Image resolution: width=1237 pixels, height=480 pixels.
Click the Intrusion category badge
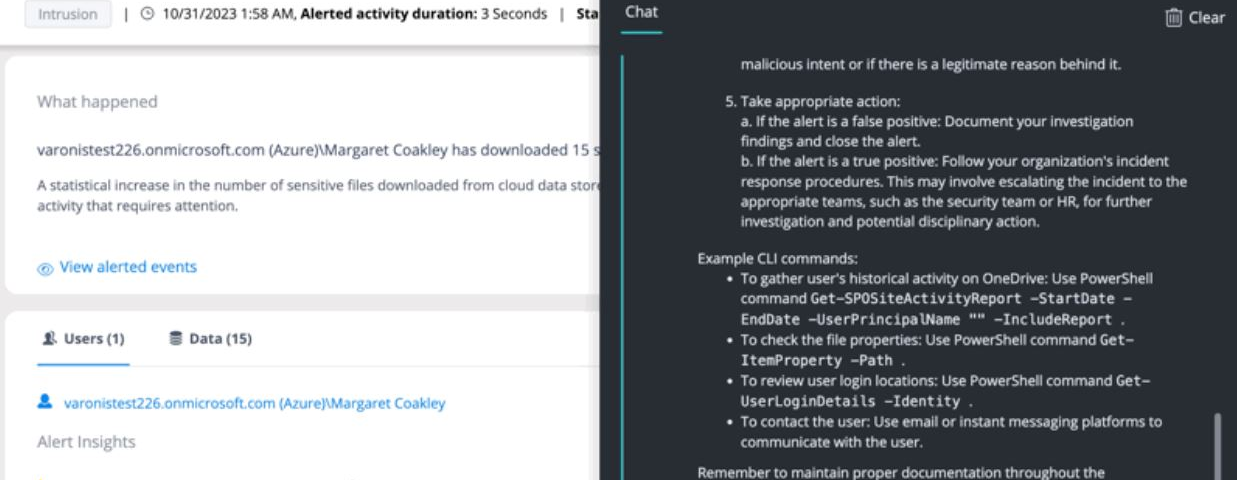(68, 15)
